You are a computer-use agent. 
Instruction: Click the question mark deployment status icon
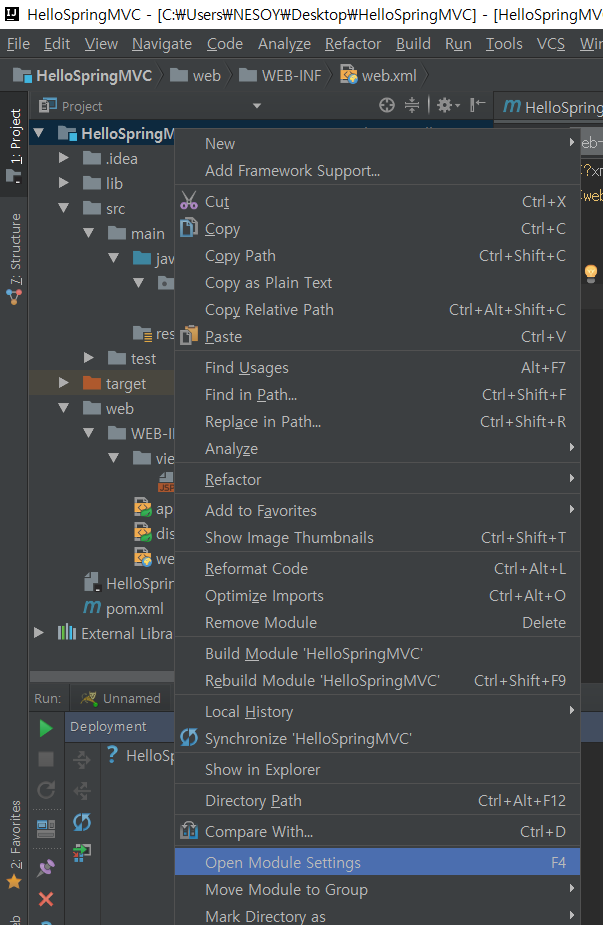coord(112,755)
